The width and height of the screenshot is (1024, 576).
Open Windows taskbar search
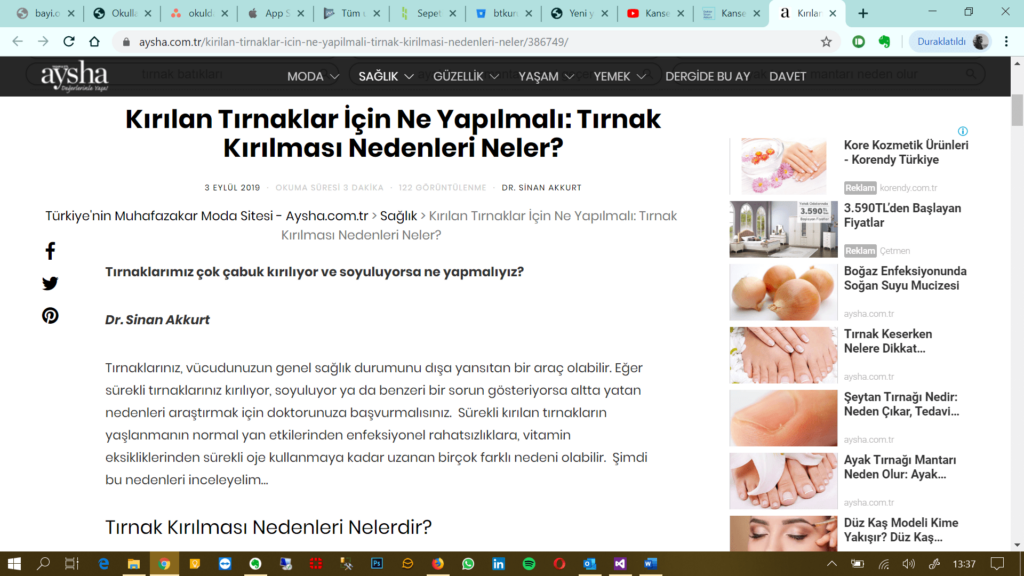43,564
